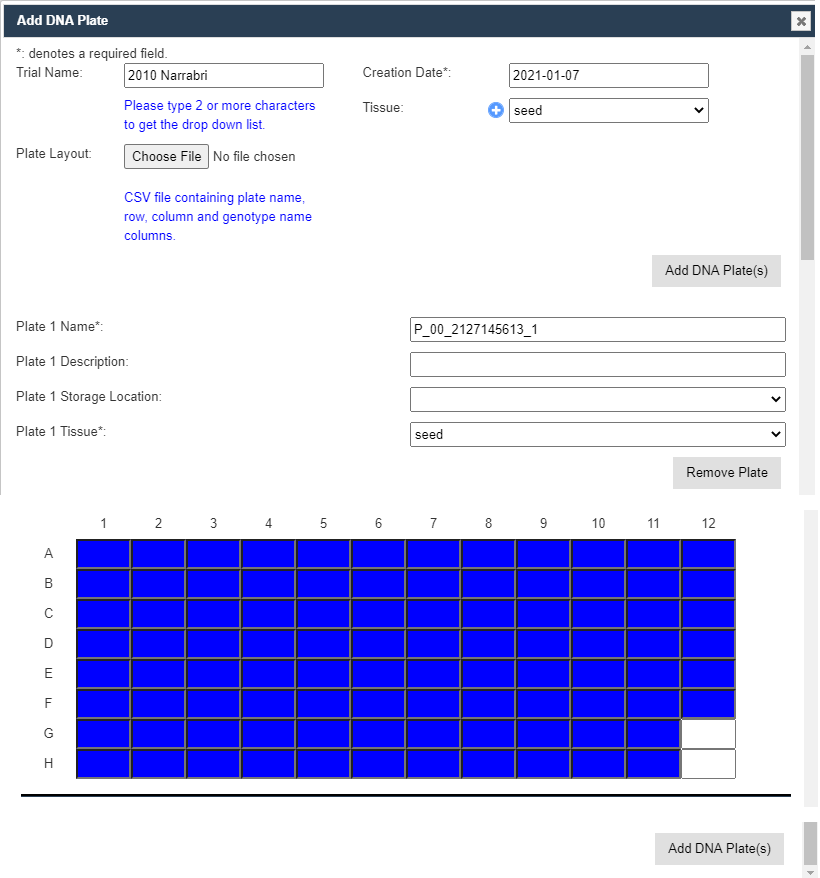The image size is (820, 878).
Task: Click the scrollbar up arrow at top right
Action: (808, 46)
